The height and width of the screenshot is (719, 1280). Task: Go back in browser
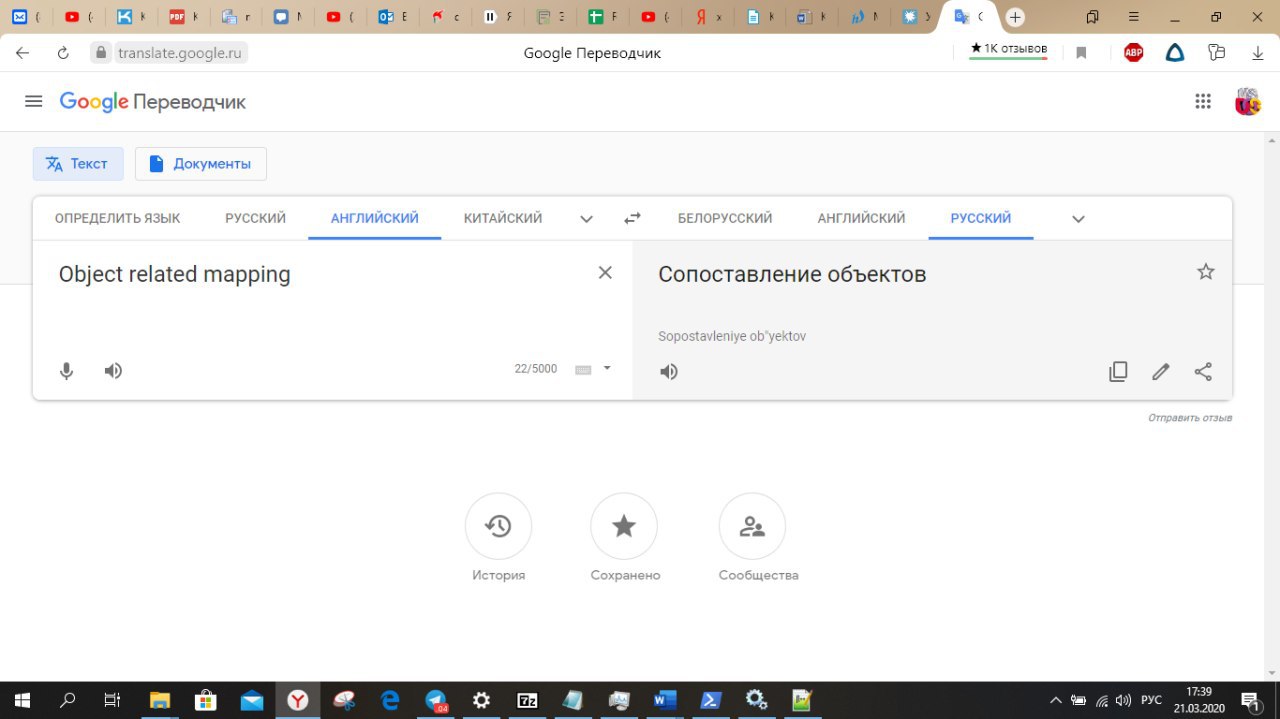(x=23, y=53)
